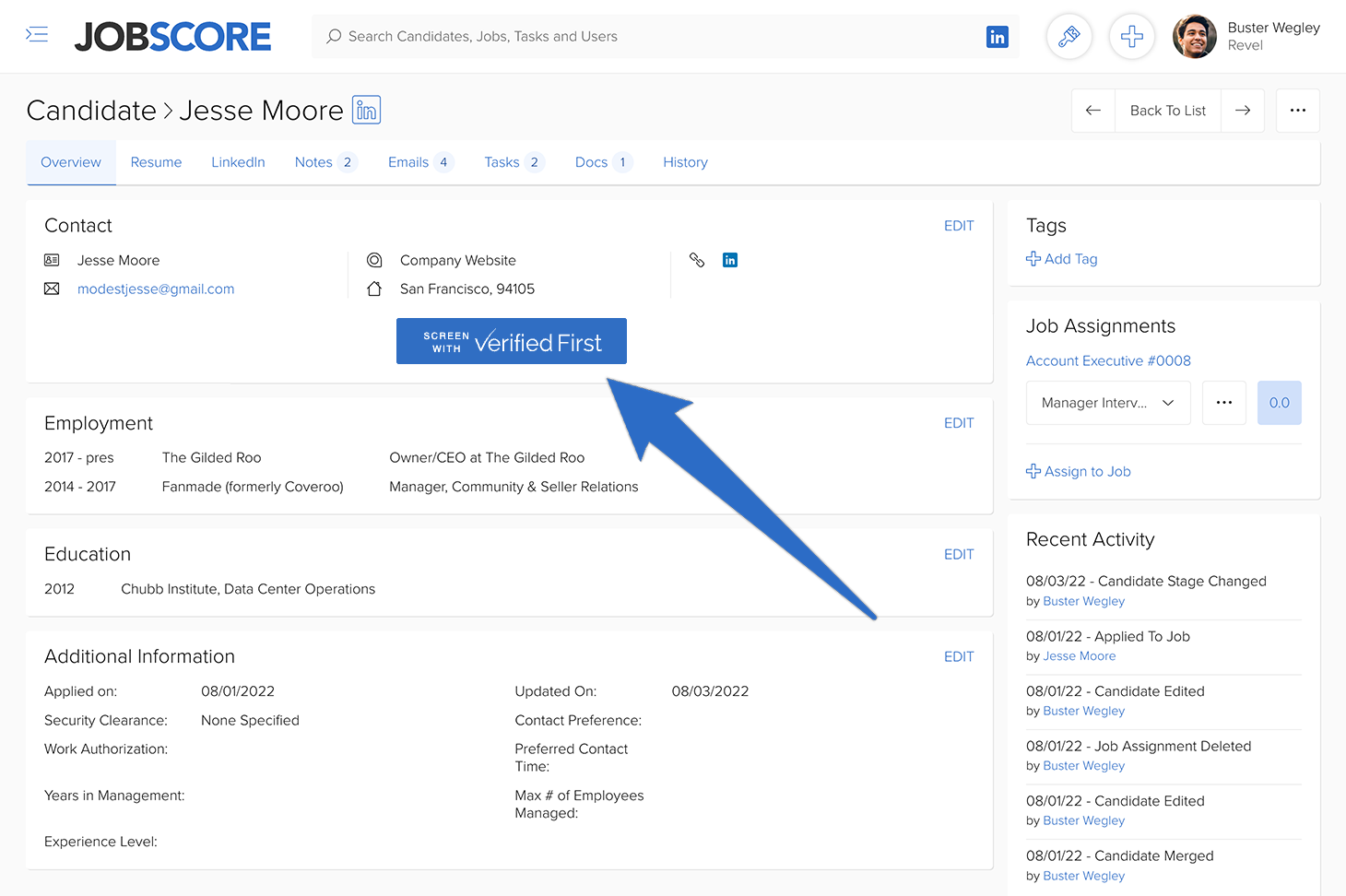Viewport: 1346px width, 896px height.
Task: Select the Overview tab
Action: tap(71, 162)
